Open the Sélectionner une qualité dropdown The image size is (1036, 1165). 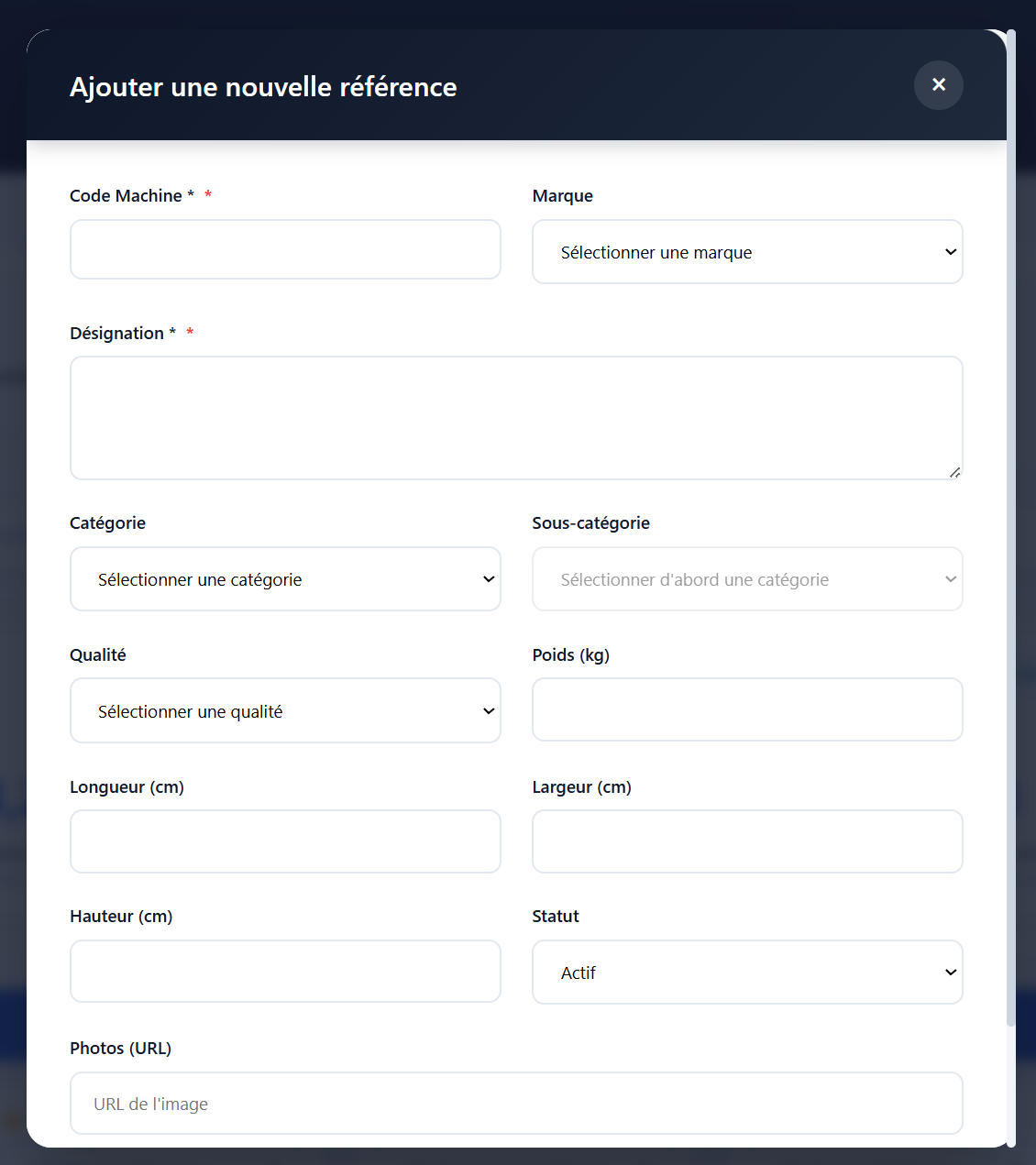pos(285,710)
